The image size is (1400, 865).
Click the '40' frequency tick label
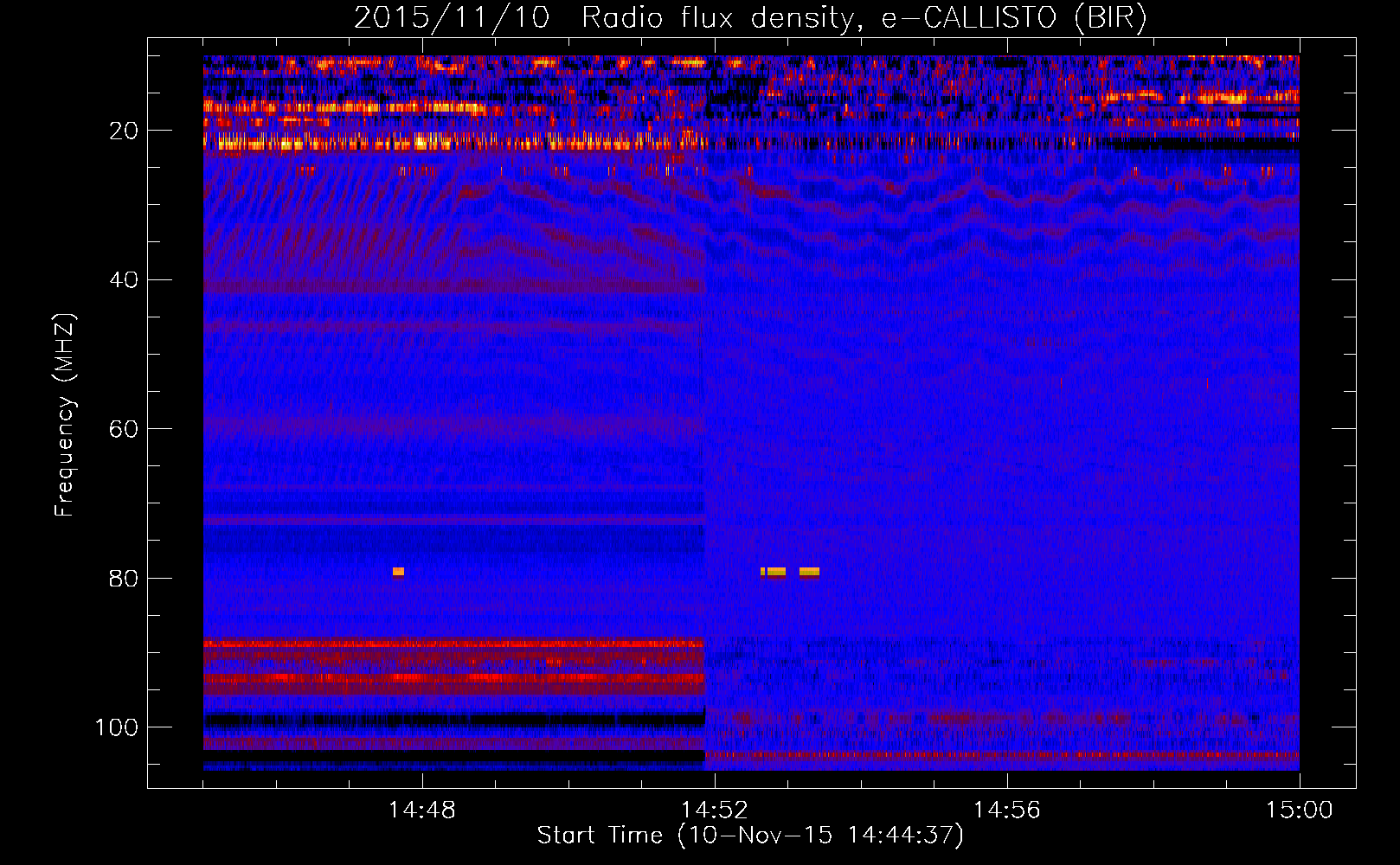click(x=124, y=279)
